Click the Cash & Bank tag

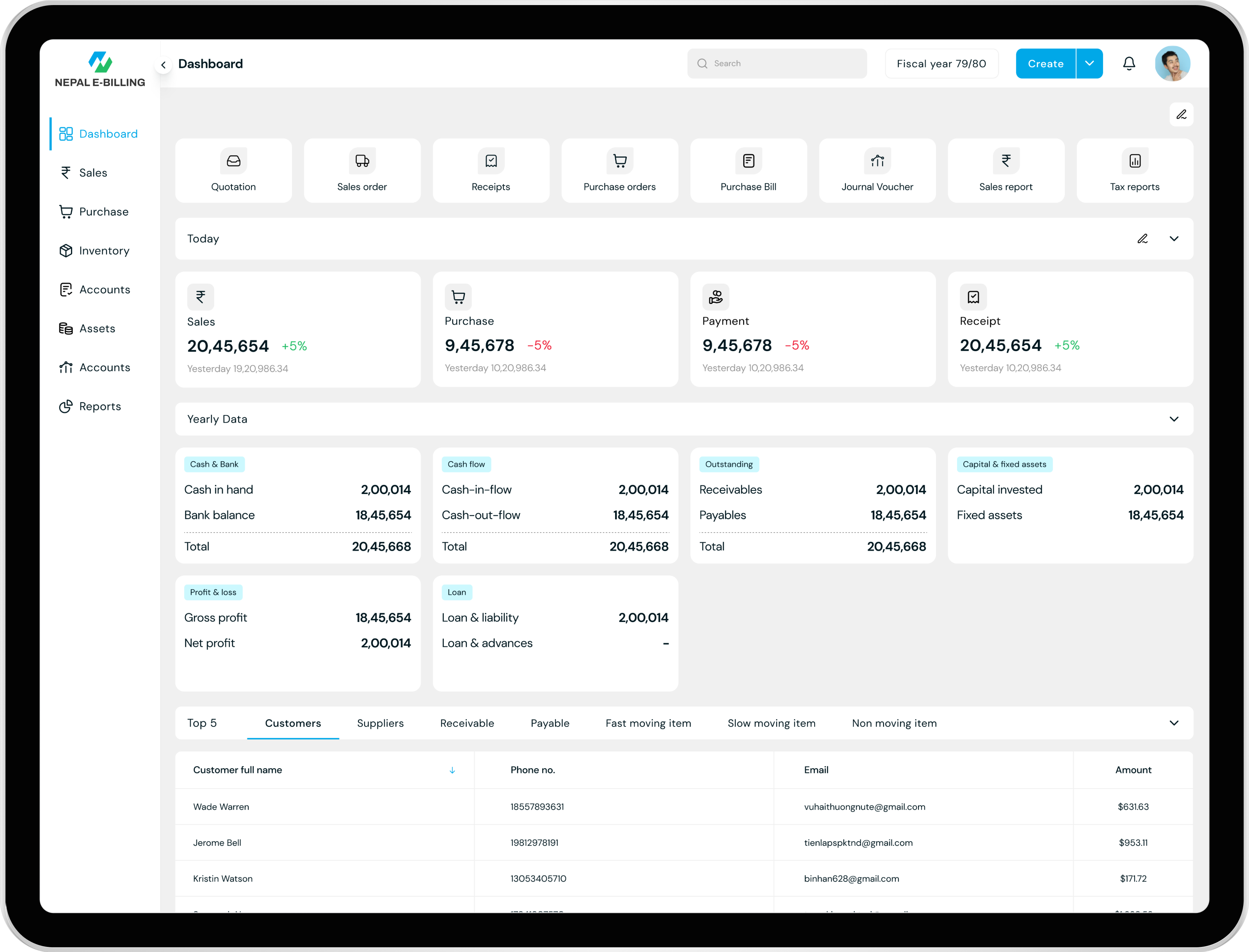coord(214,464)
